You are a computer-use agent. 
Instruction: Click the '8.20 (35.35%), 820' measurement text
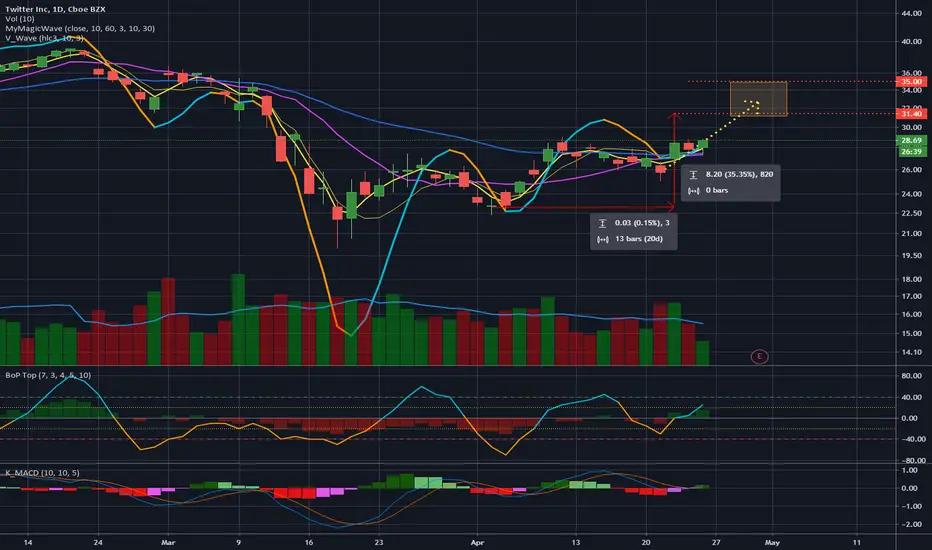pyautogui.click(x=739, y=174)
